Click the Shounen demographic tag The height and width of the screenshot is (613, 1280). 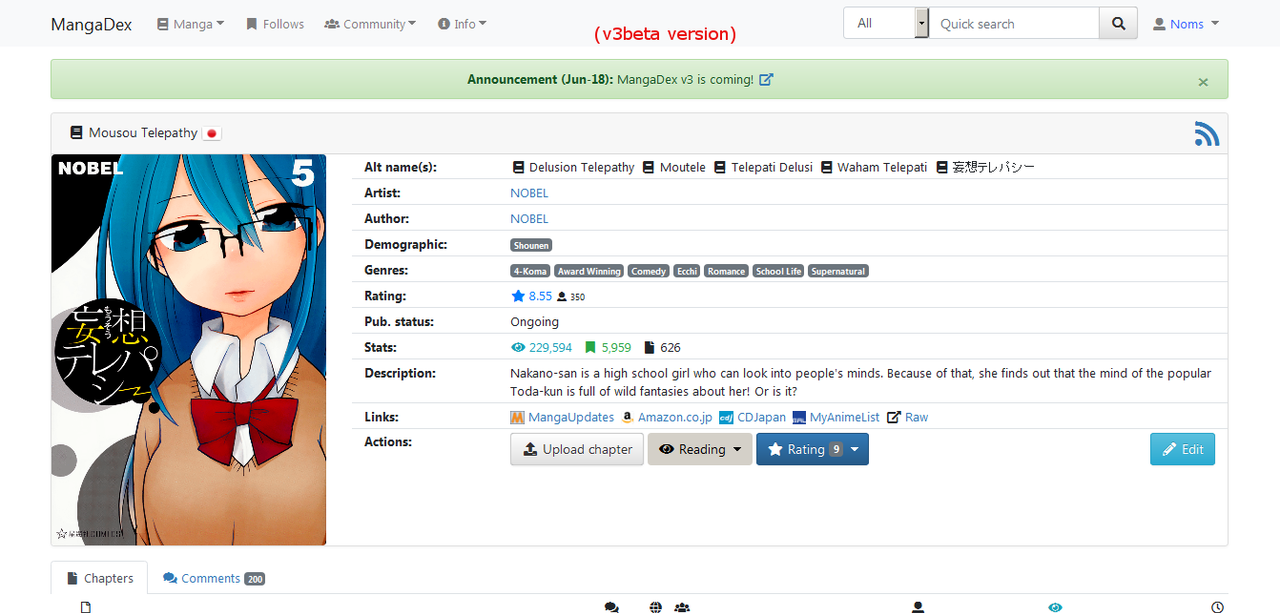tap(531, 245)
